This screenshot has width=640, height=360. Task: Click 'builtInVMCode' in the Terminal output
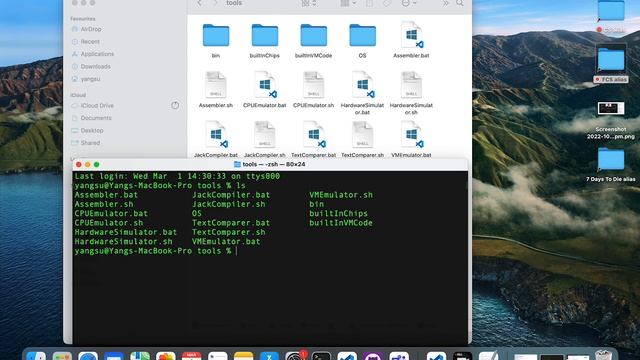click(341, 223)
